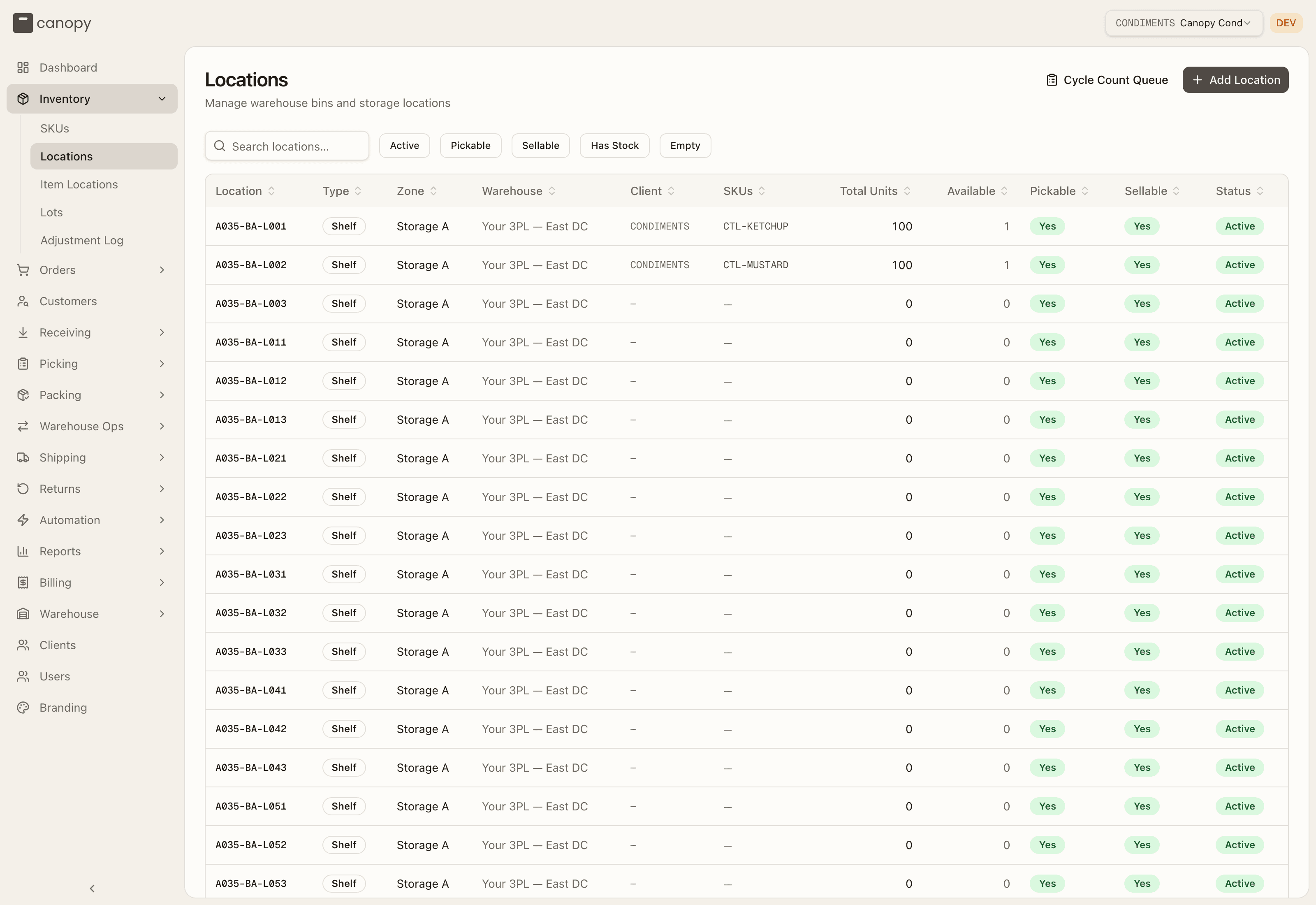
Task: Click the magnifier icon in search box
Action: pyautogui.click(x=219, y=146)
